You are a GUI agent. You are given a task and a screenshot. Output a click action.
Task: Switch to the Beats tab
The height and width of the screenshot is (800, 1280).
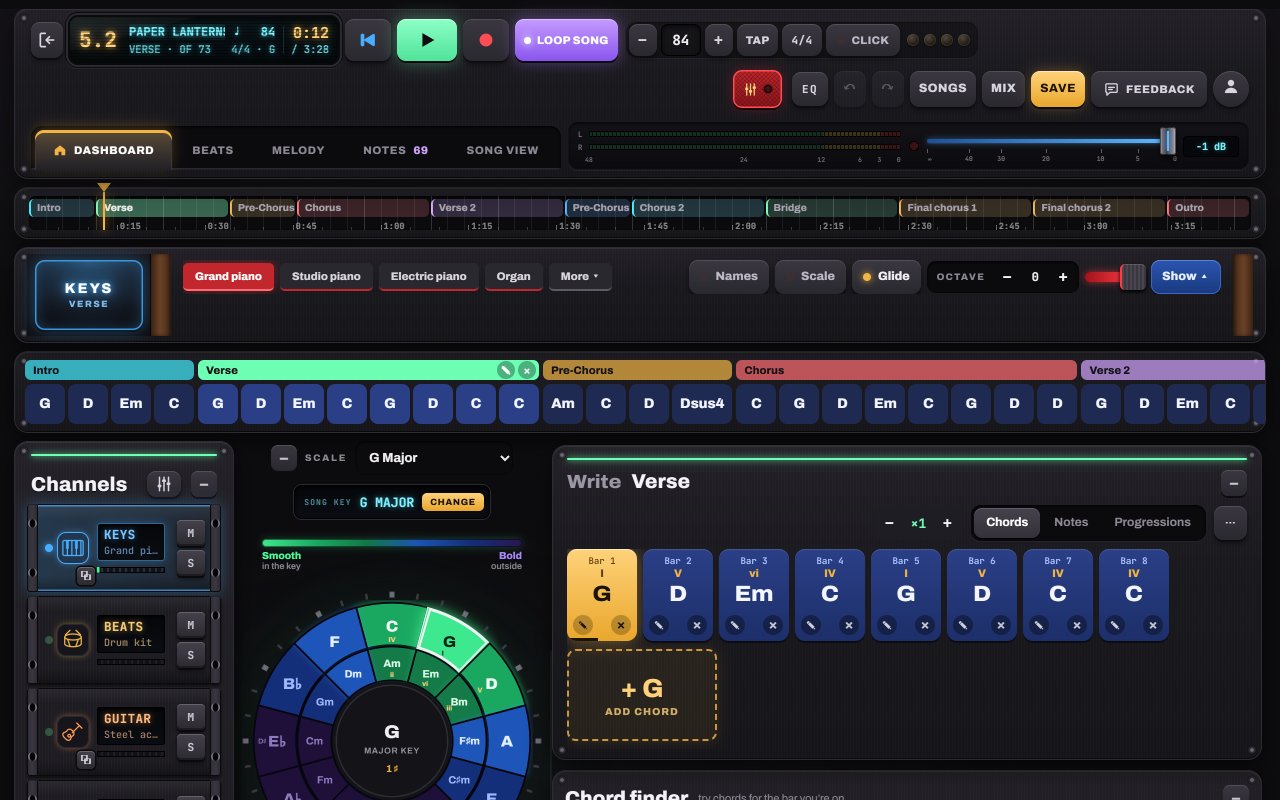[x=213, y=150]
